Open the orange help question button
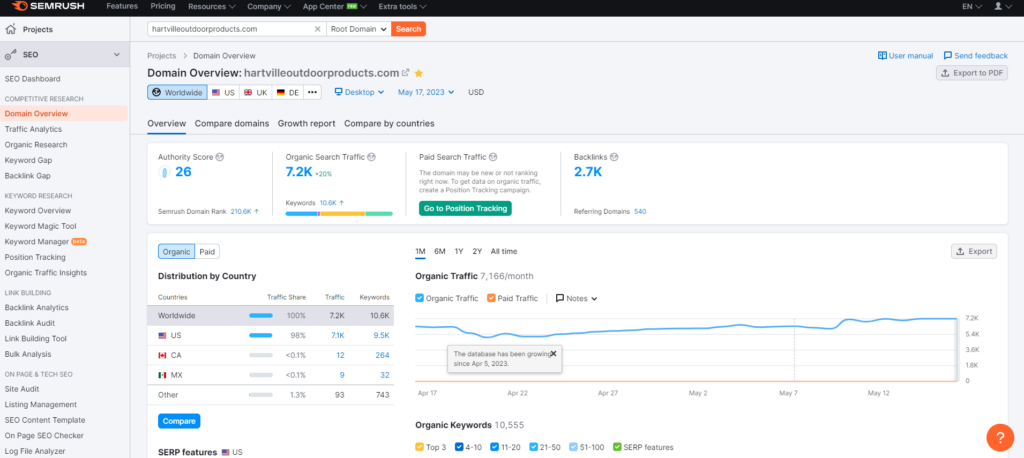The image size is (1024, 458). [1000, 437]
